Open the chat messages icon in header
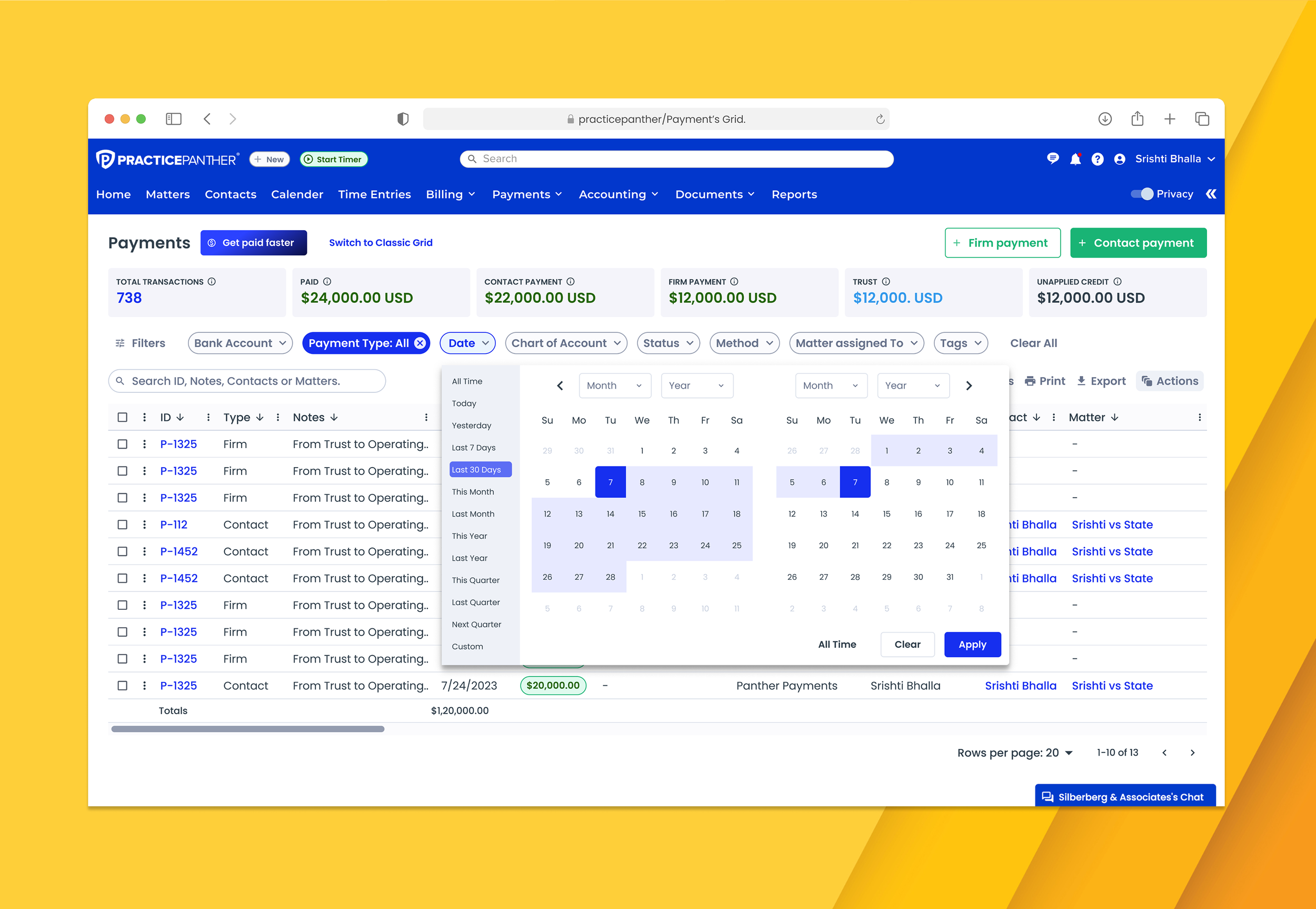The image size is (1316, 909). point(1052,159)
